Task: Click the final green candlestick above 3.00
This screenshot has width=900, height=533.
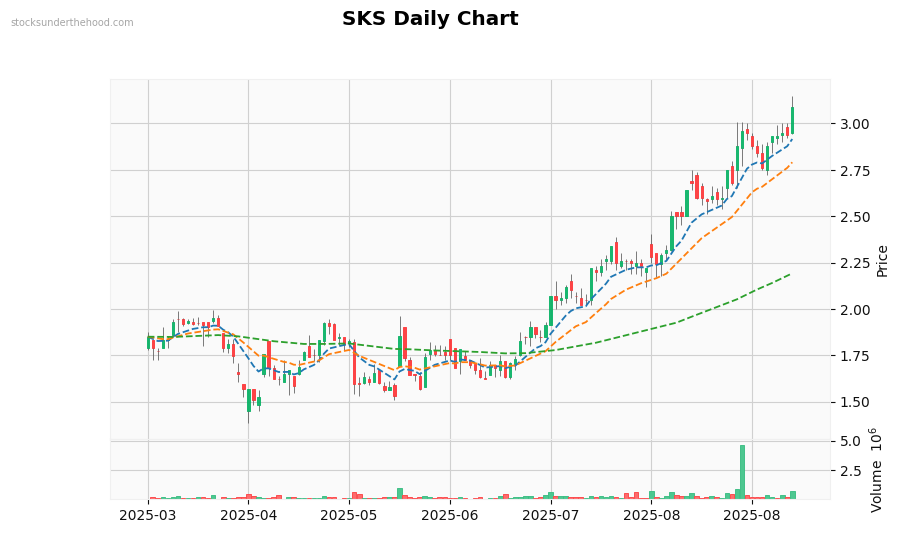Action: 793,120
